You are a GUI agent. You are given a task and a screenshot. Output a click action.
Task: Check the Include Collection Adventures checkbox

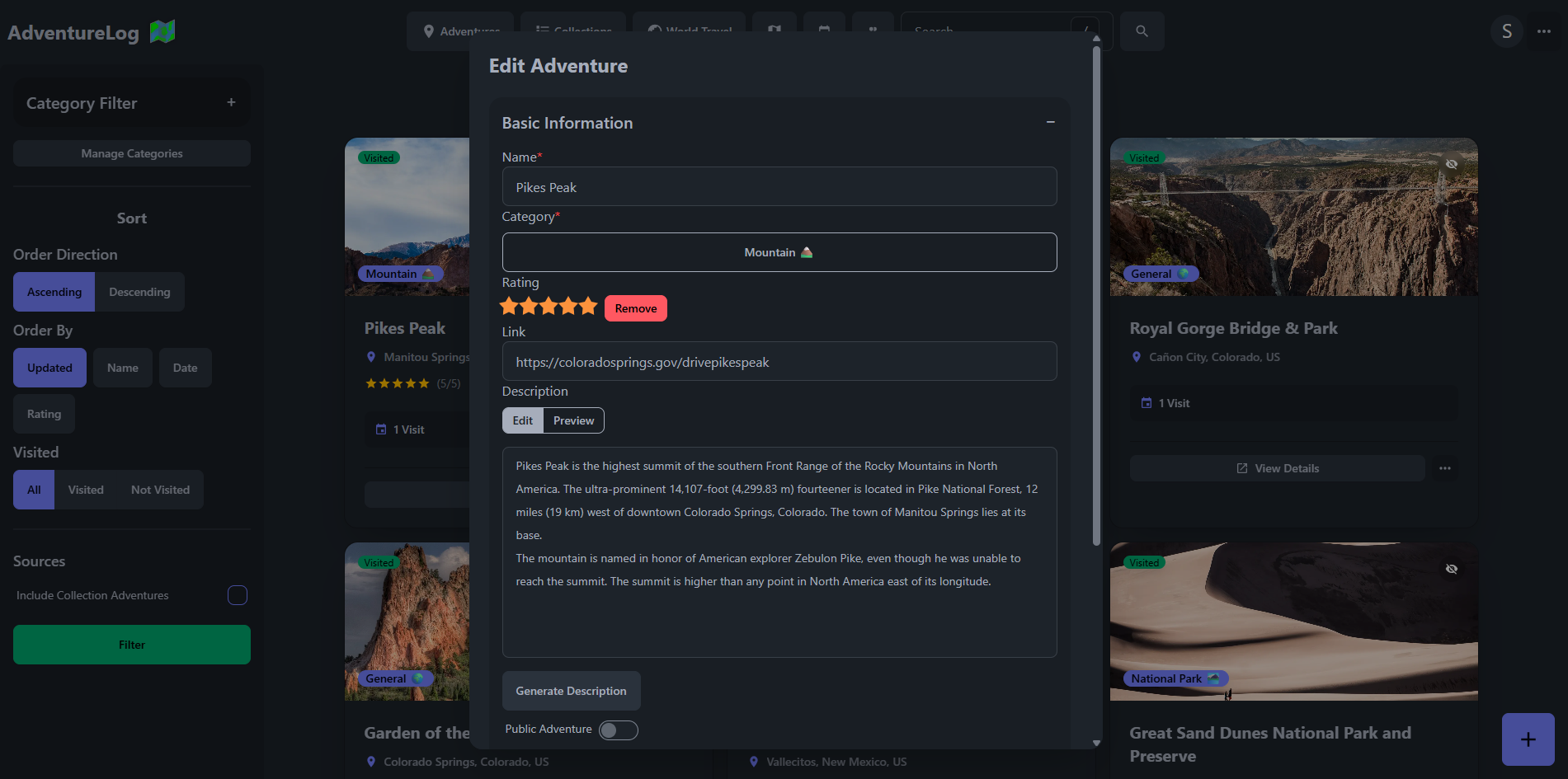click(238, 595)
